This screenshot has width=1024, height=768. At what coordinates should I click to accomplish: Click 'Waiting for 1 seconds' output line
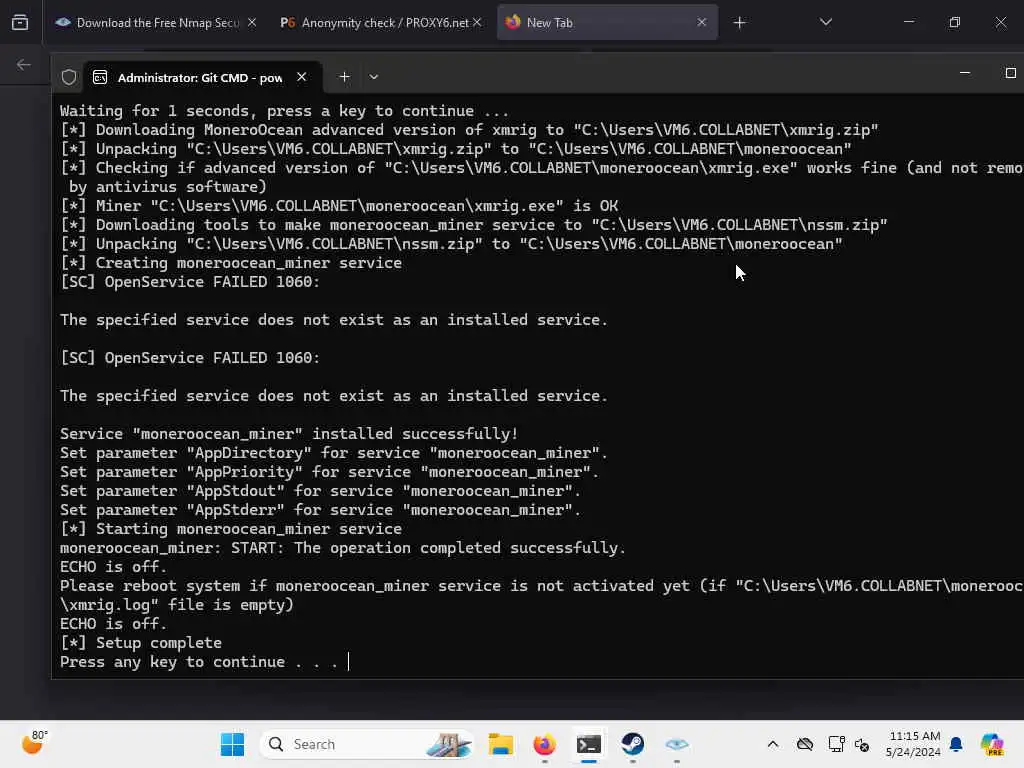284,110
